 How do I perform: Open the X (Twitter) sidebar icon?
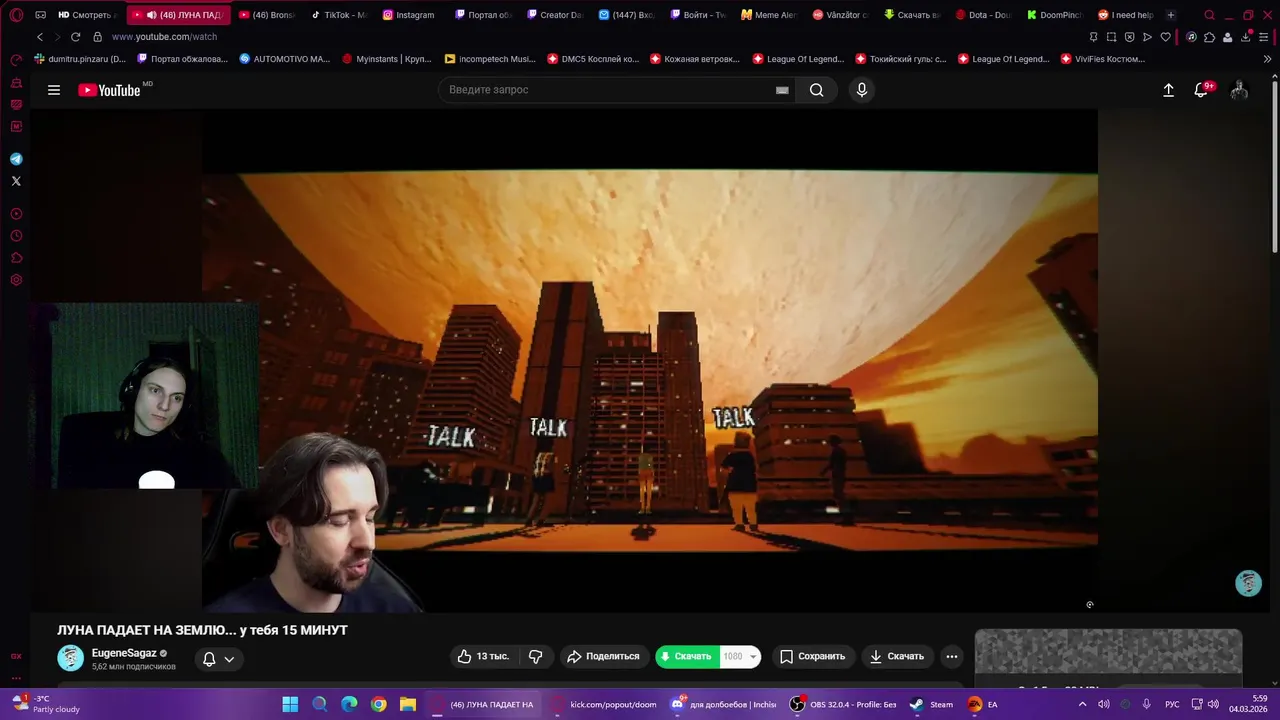click(16, 181)
